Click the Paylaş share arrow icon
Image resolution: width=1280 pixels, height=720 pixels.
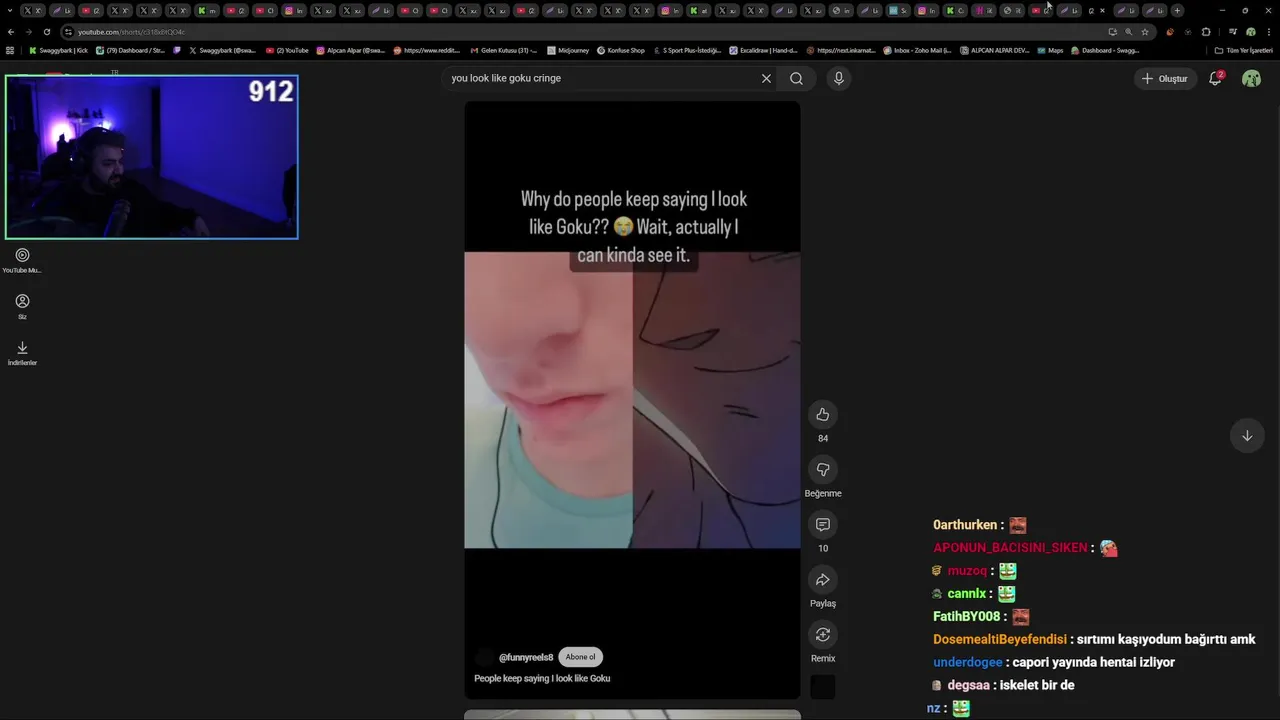tap(822, 579)
